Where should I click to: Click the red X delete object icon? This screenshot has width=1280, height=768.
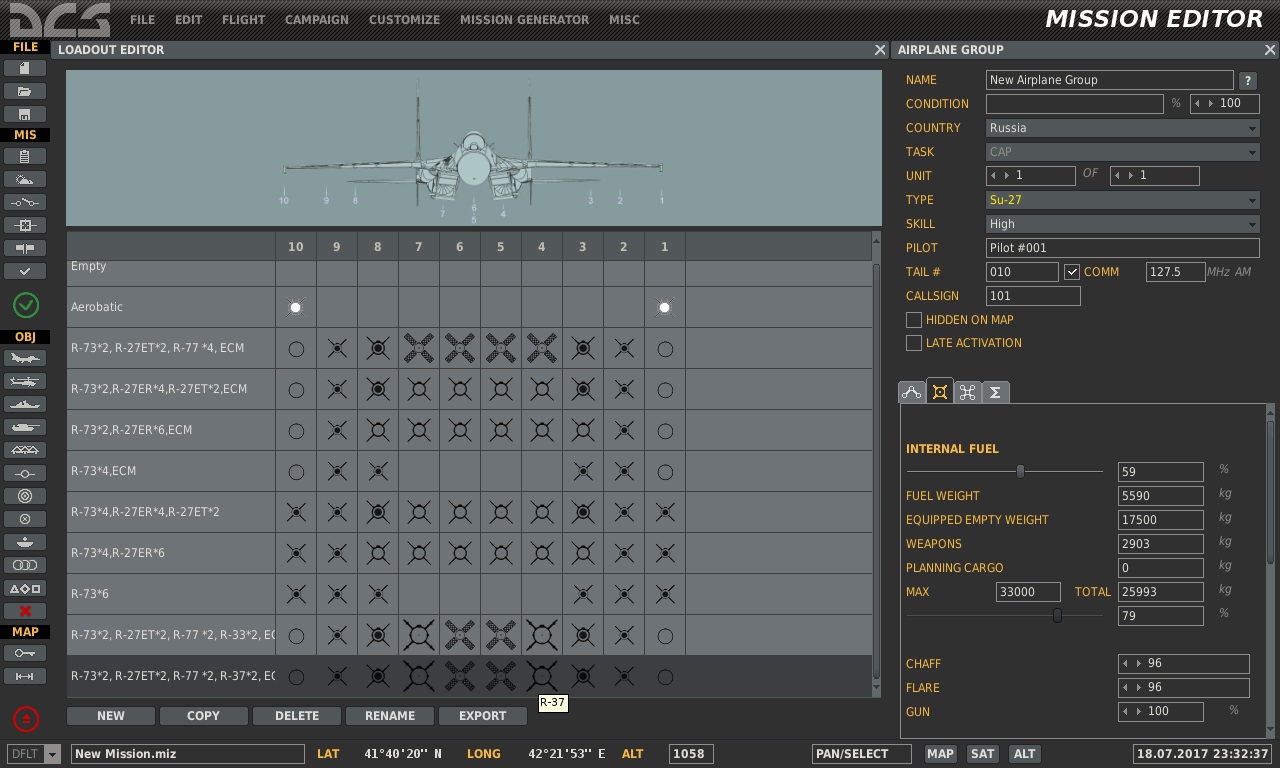pyautogui.click(x=25, y=611)
